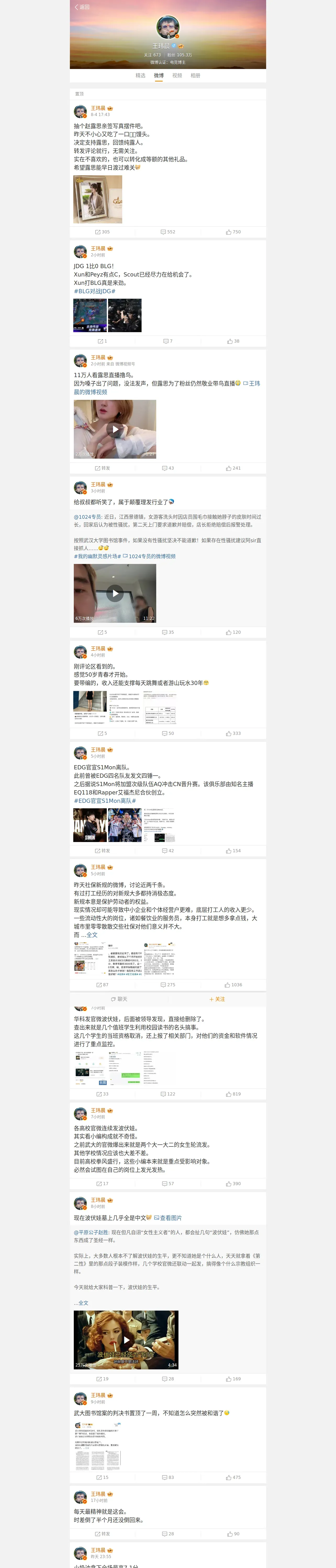The height and width of the screenshot is (1568, 336).
Task: Comment on EDG post with 42 comments
Action: (x=168, y=851)
